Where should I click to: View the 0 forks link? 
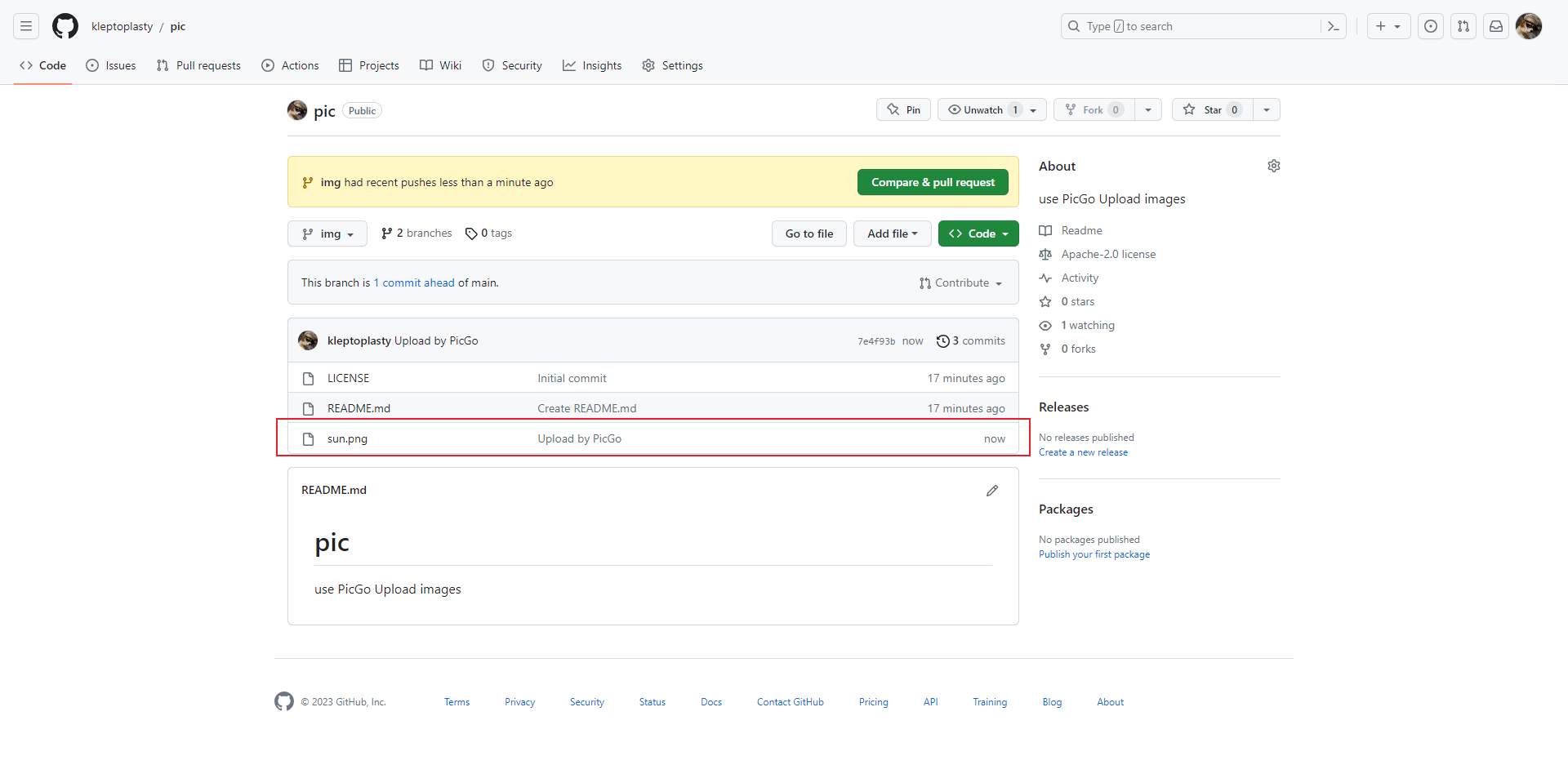click(1067, 349)
